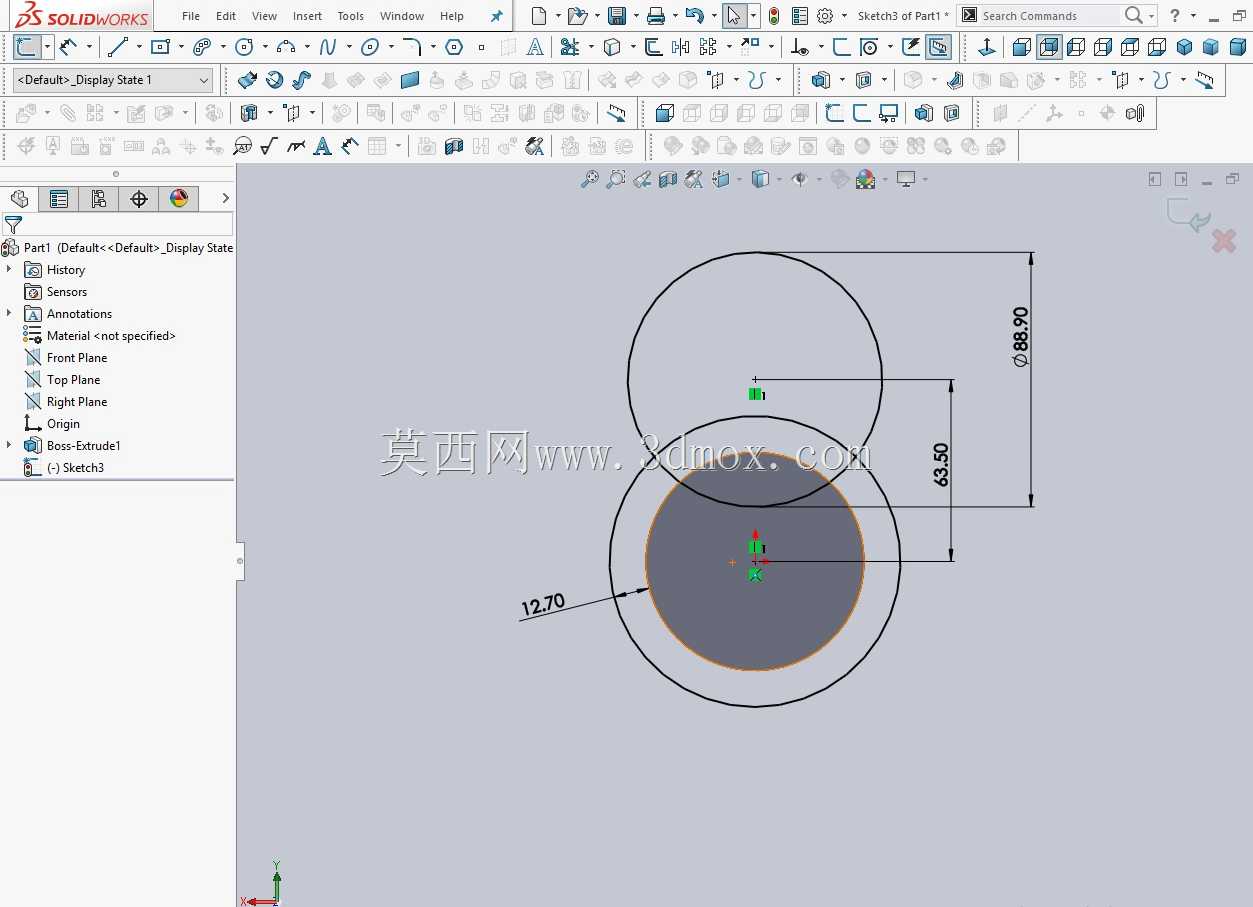The height and width of the screenshot is (907, 1253).
Task: Select the Ellipse sketch tool
Action: [370, 47]
